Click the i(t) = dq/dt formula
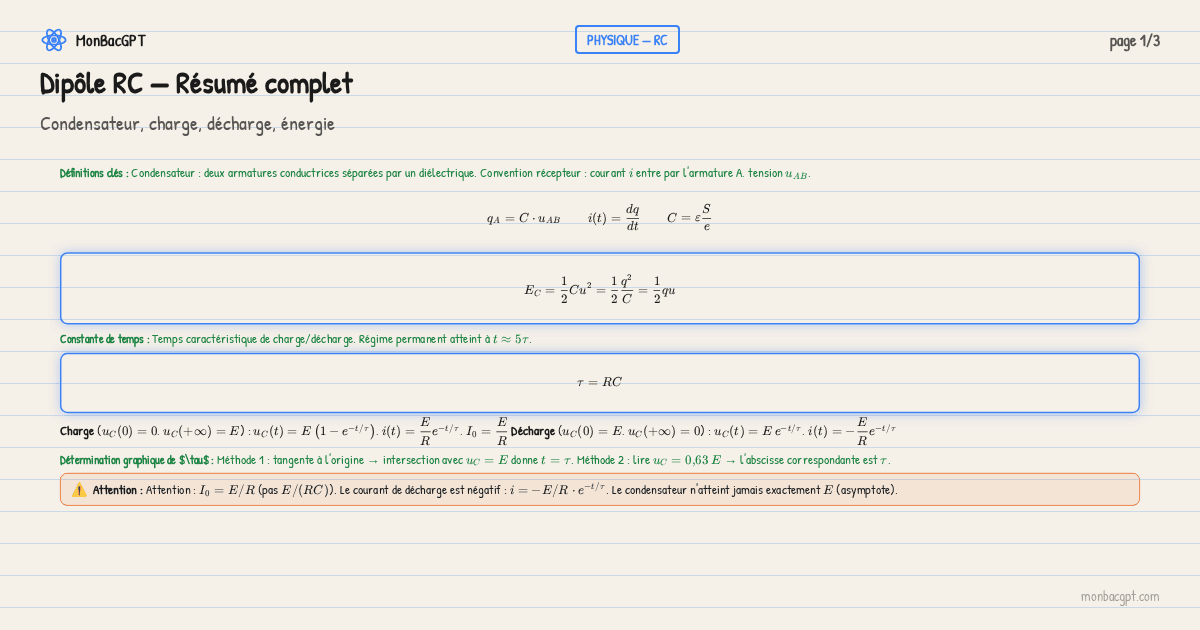This screenshot has width=1200, height=630. tap(613, 218)
